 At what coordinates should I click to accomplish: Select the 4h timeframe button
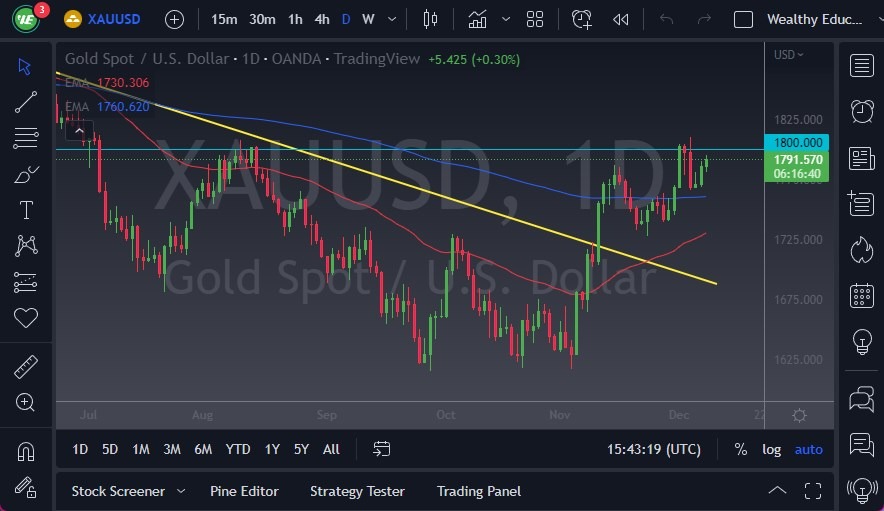(x=321, y=19)
